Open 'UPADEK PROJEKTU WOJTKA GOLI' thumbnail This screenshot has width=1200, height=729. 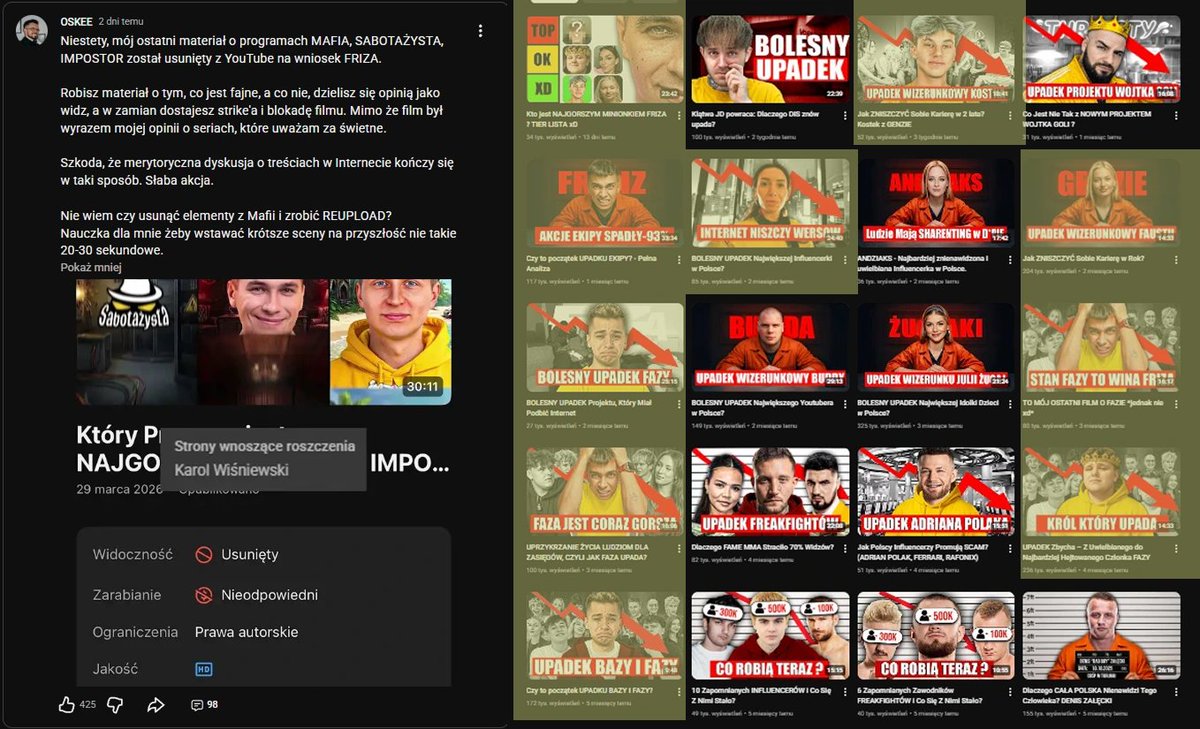point(1102,59)
